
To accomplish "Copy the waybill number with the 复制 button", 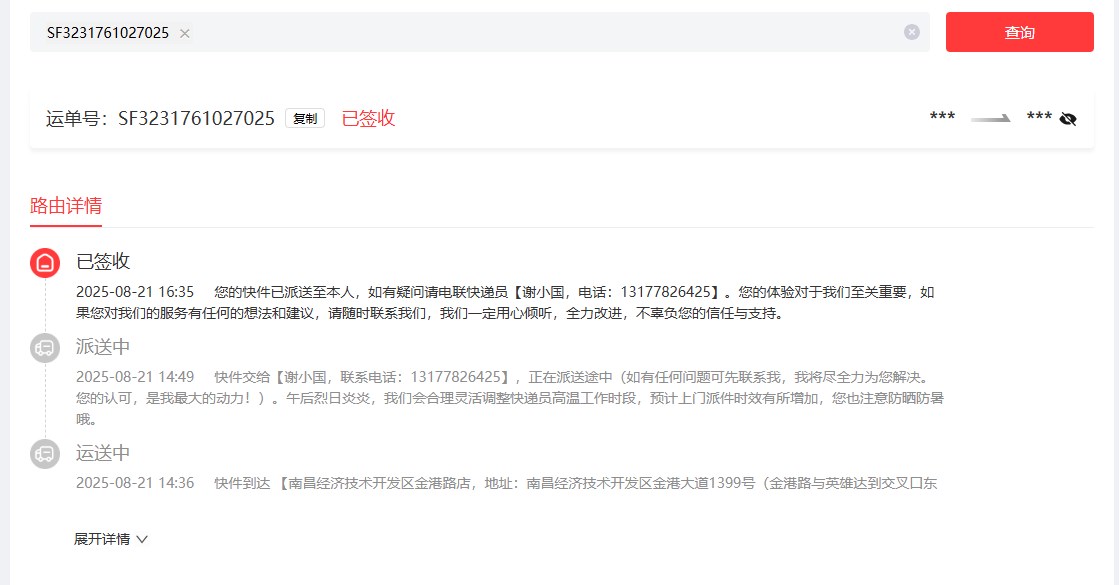I will point(305,118).
